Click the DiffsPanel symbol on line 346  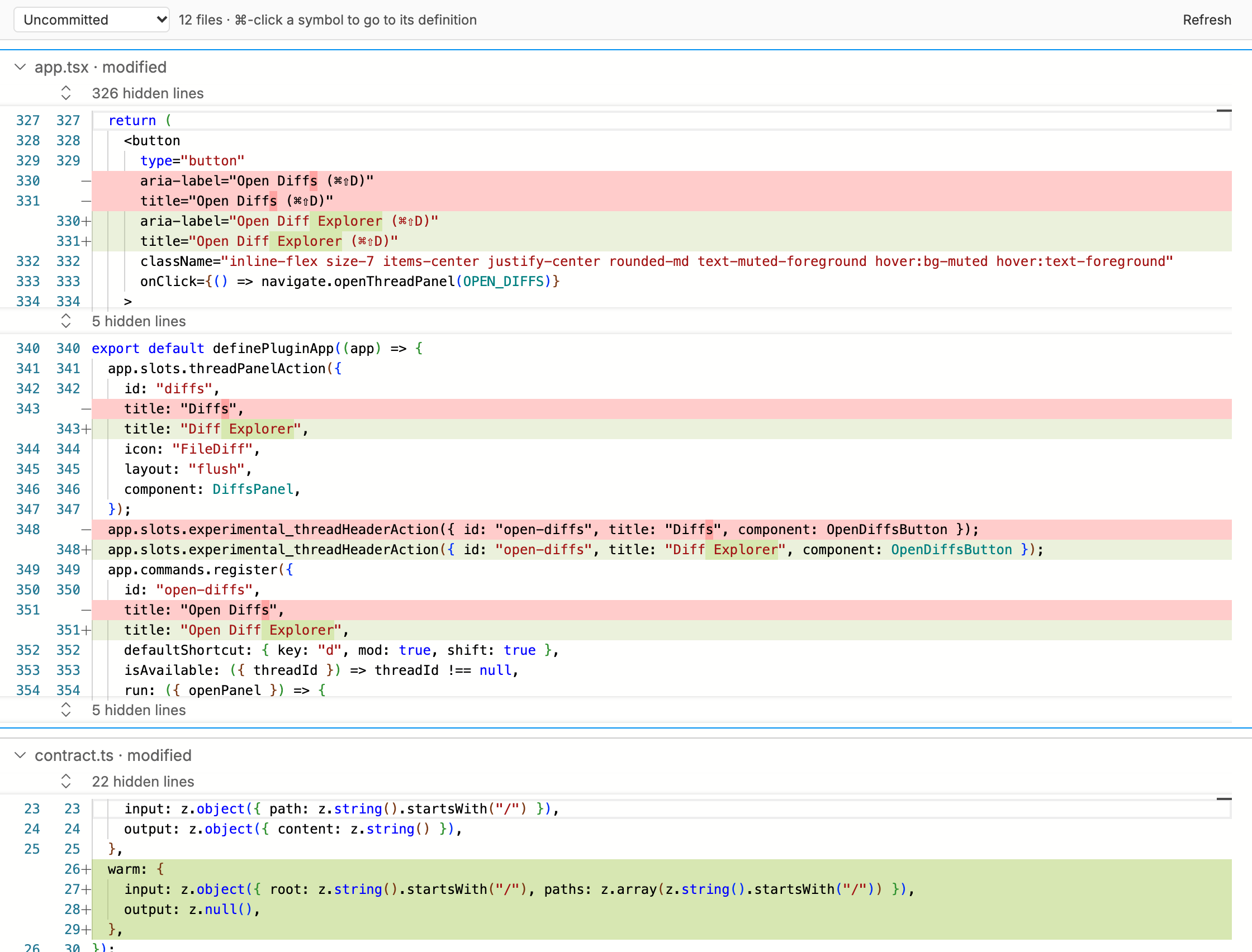[253, 489]
